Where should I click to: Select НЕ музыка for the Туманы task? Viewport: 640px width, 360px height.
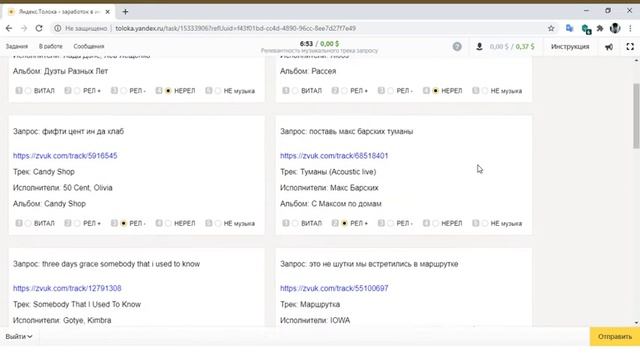pos(485,223)
